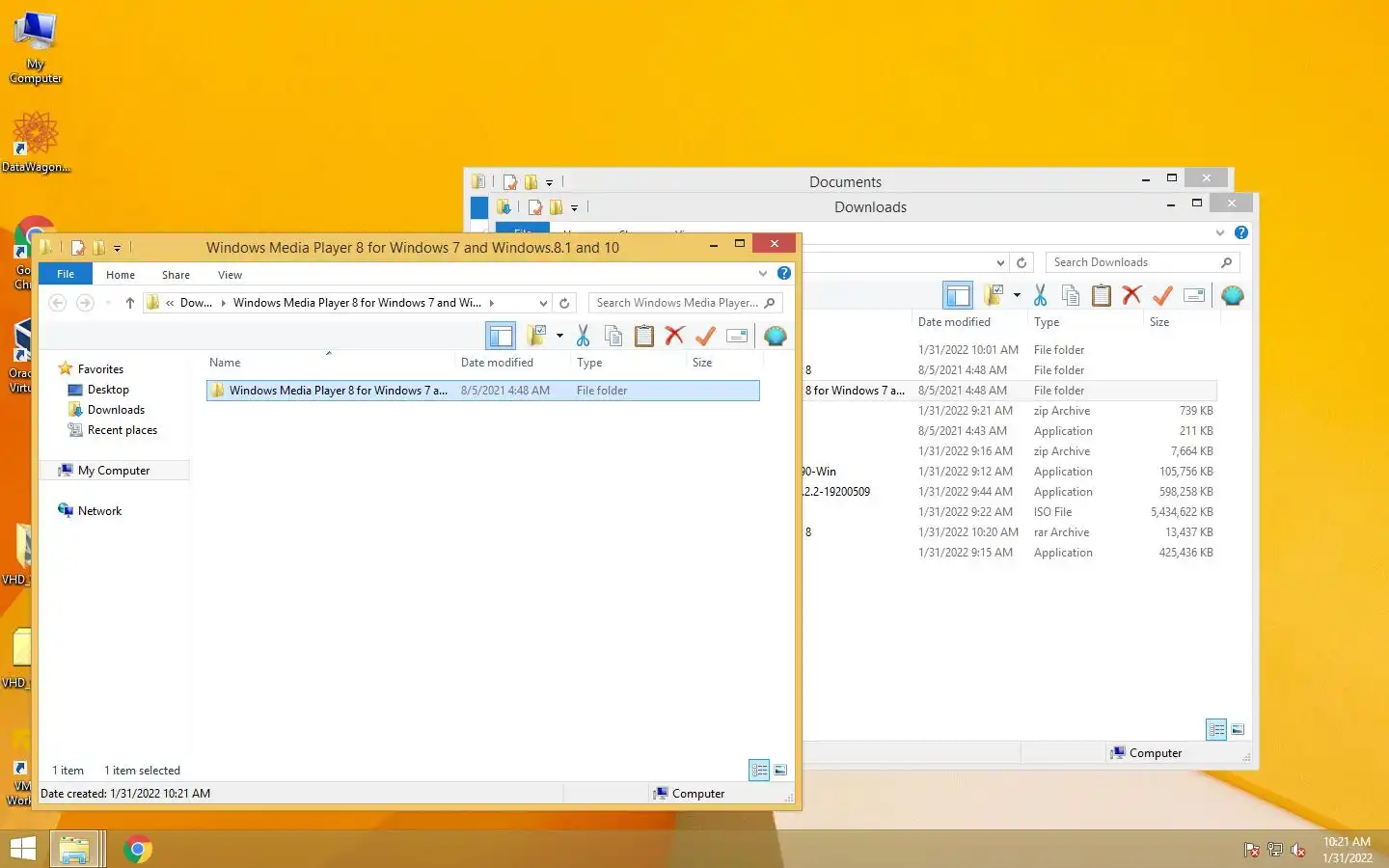
Task: Open quick access toolbar dropdown in Documents title bar
Action: pos(550,182)
